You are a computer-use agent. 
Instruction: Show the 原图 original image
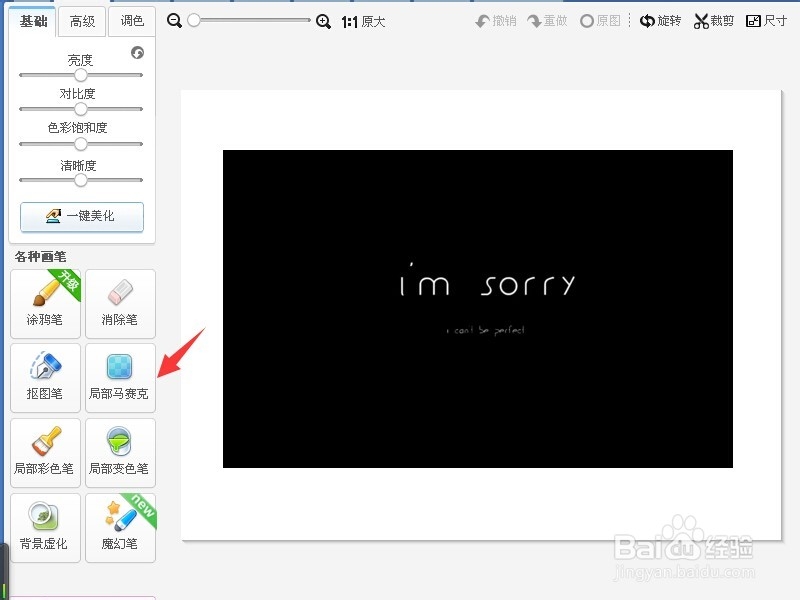point(601,21)
